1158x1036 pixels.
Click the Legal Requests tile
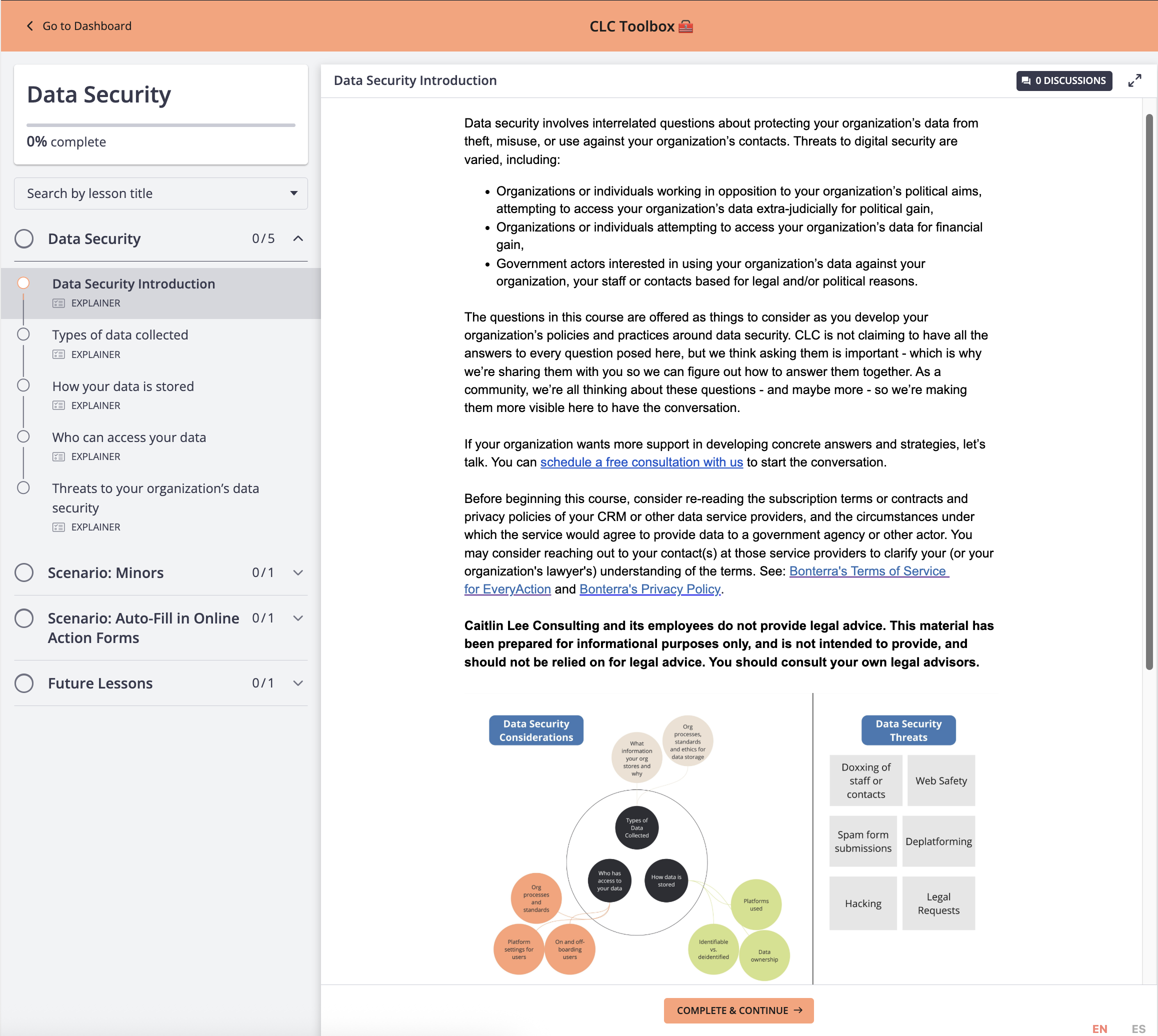(938, 903)
